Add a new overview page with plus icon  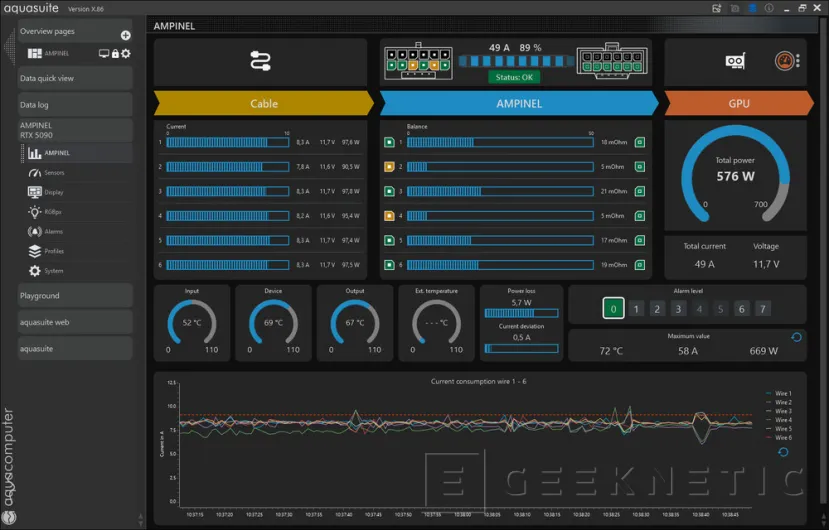click(x=125, y=35)
